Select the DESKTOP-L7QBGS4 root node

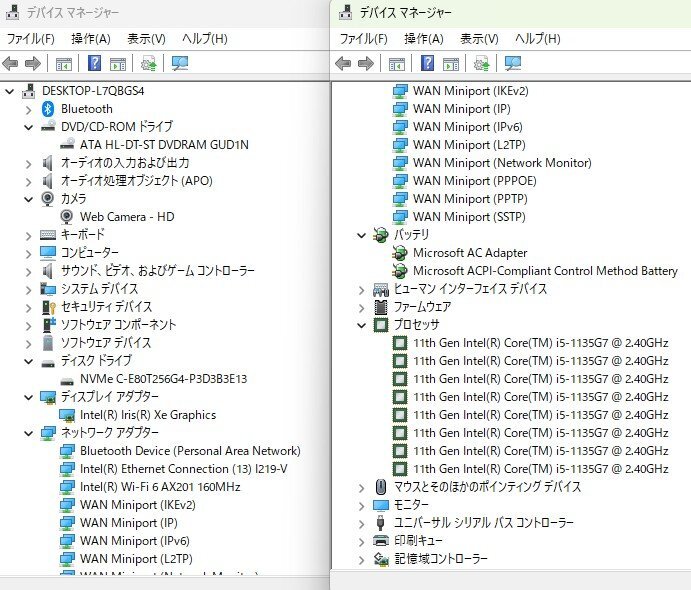93,91
